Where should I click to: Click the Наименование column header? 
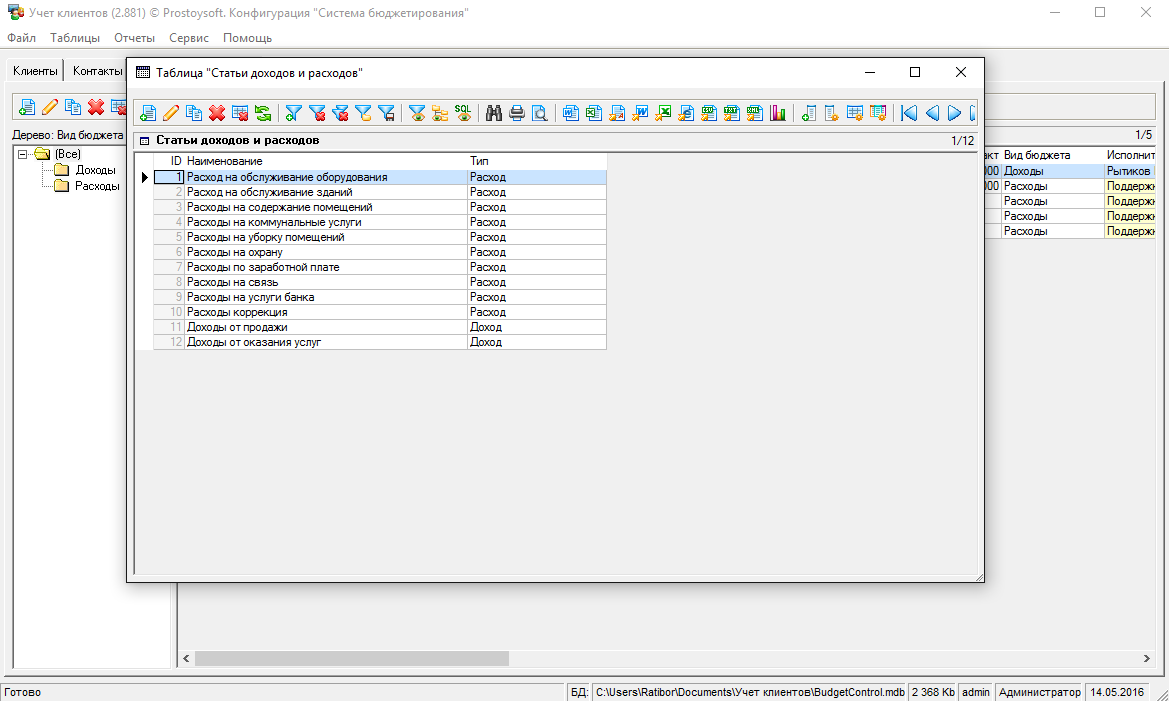pos(225,161)
